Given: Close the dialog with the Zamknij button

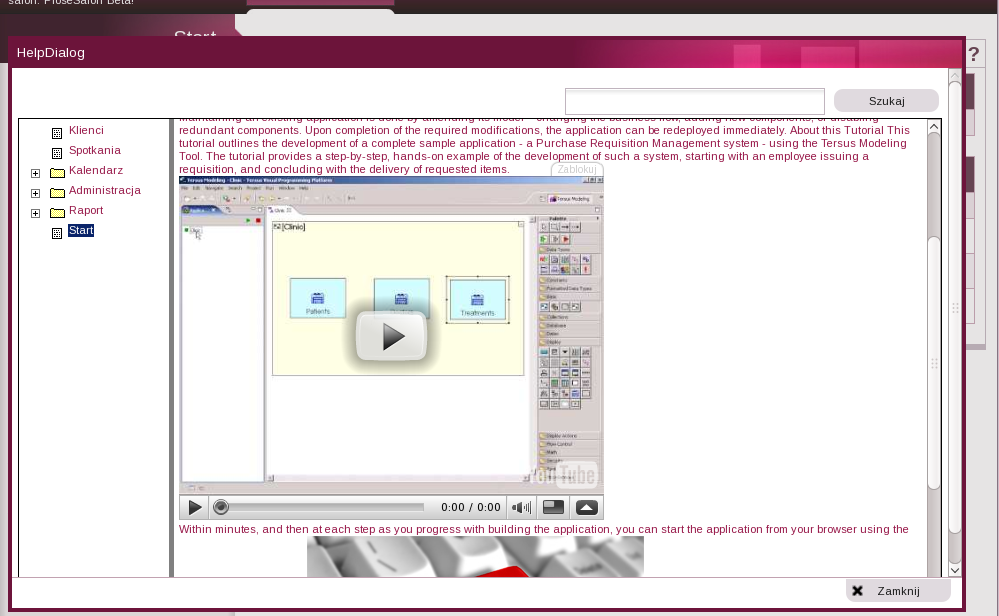Looking at the screenshot, I should pos(897,591).
